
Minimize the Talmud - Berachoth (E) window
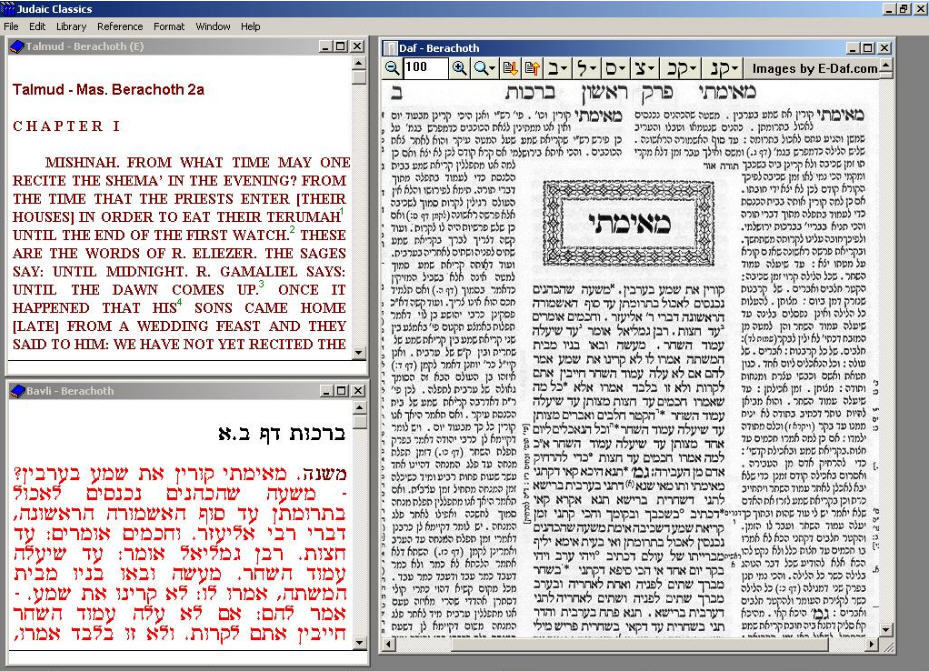click(x=325, y=46)
